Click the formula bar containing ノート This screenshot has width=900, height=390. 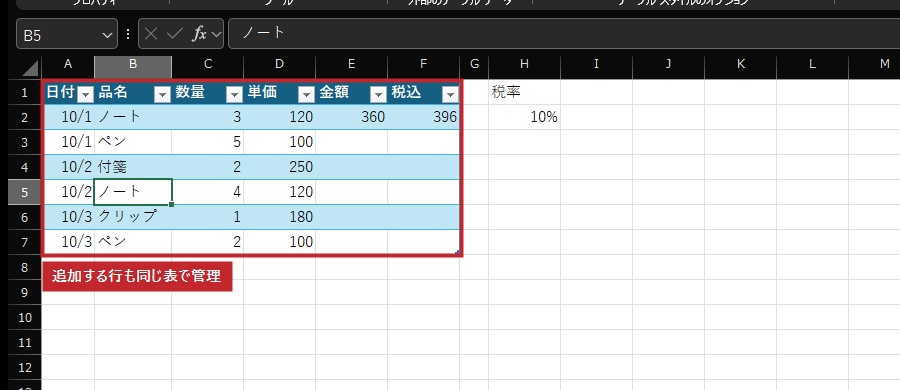coord(564,34)
